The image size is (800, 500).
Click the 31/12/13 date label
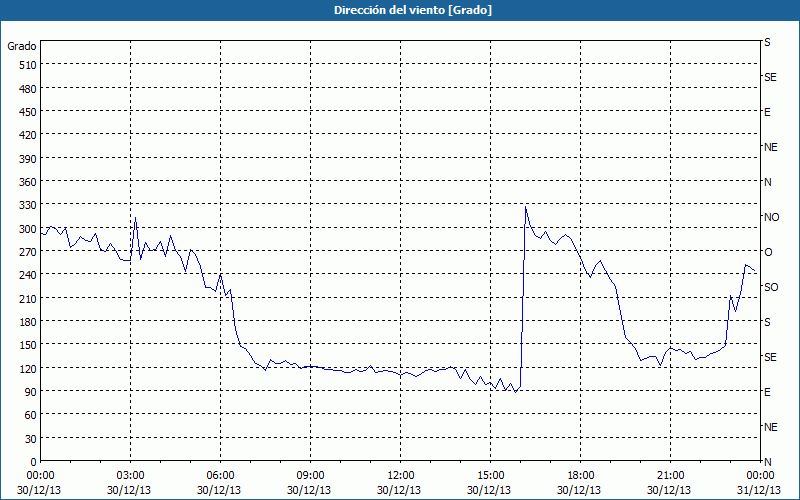pos(759,490)
